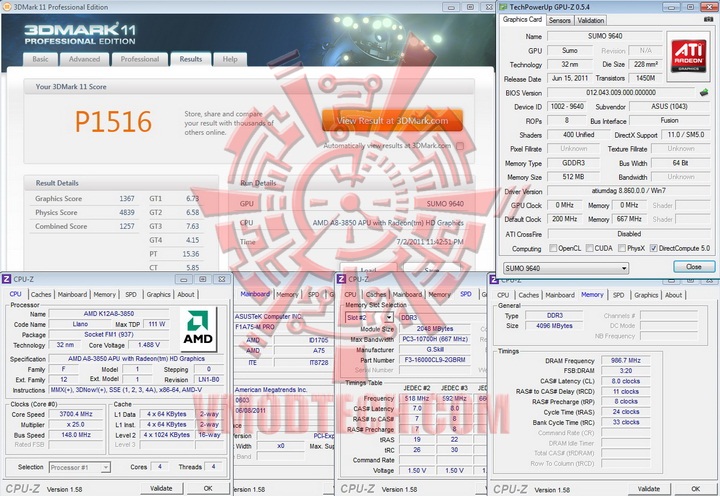Click the Physics Score value 4839
The width and height of the screenshot is (720, 496).
[x=127, y=212]
